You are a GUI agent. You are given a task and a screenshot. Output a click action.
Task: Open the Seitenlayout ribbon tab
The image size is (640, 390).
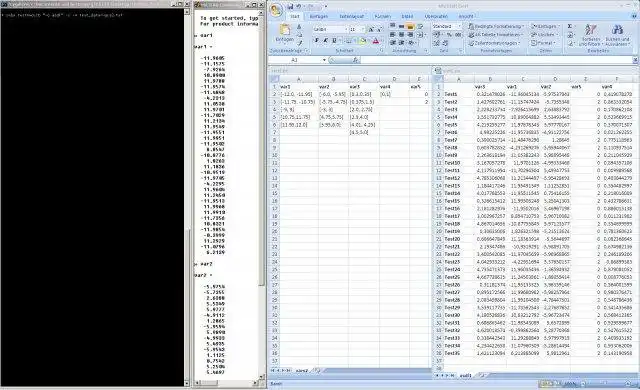pyautogui.click(x=351, y=16)
